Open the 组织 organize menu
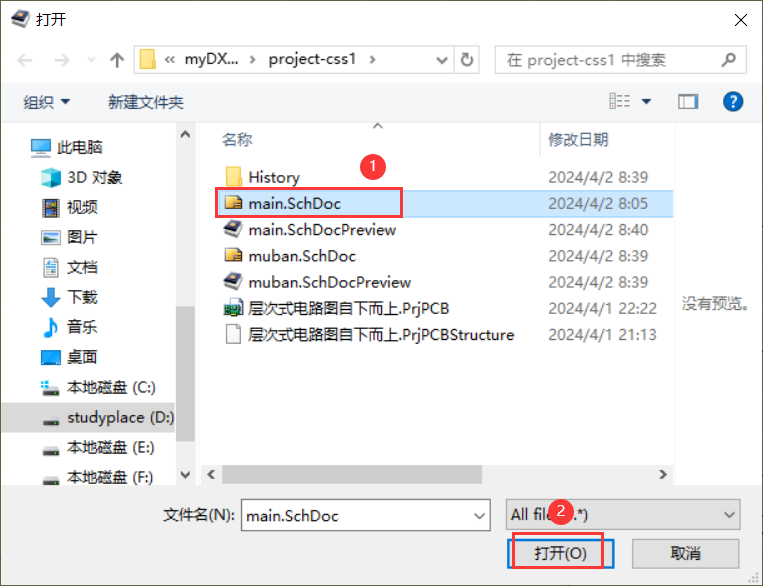Viewport: 763px width, 586px height. pos(46,102)
